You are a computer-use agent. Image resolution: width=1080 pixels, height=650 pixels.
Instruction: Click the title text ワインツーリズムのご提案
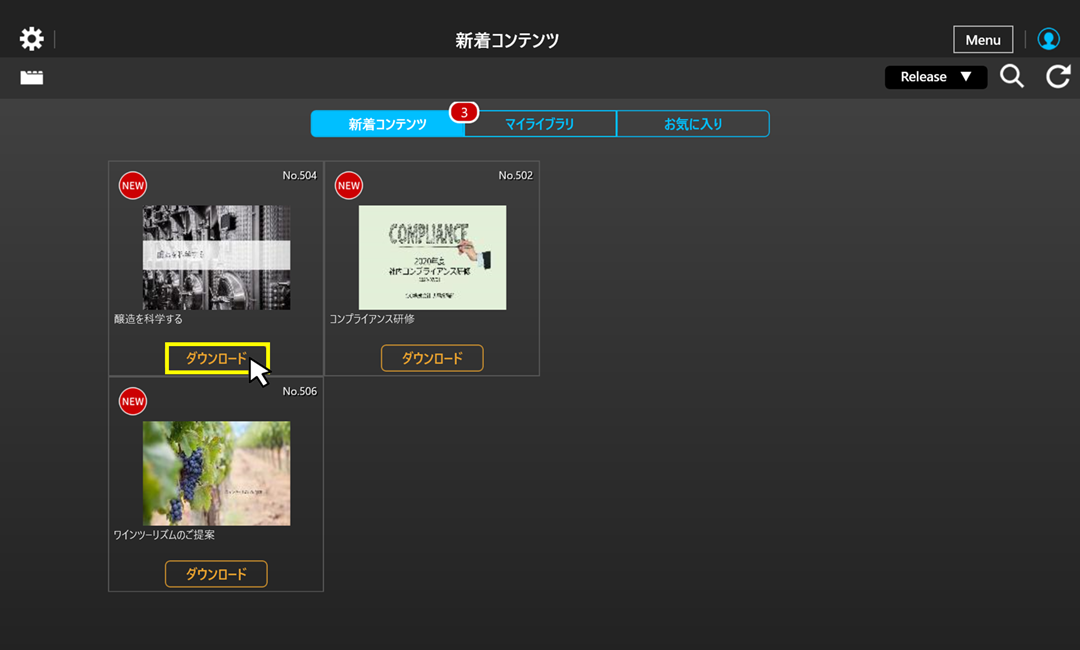[164, 535]
